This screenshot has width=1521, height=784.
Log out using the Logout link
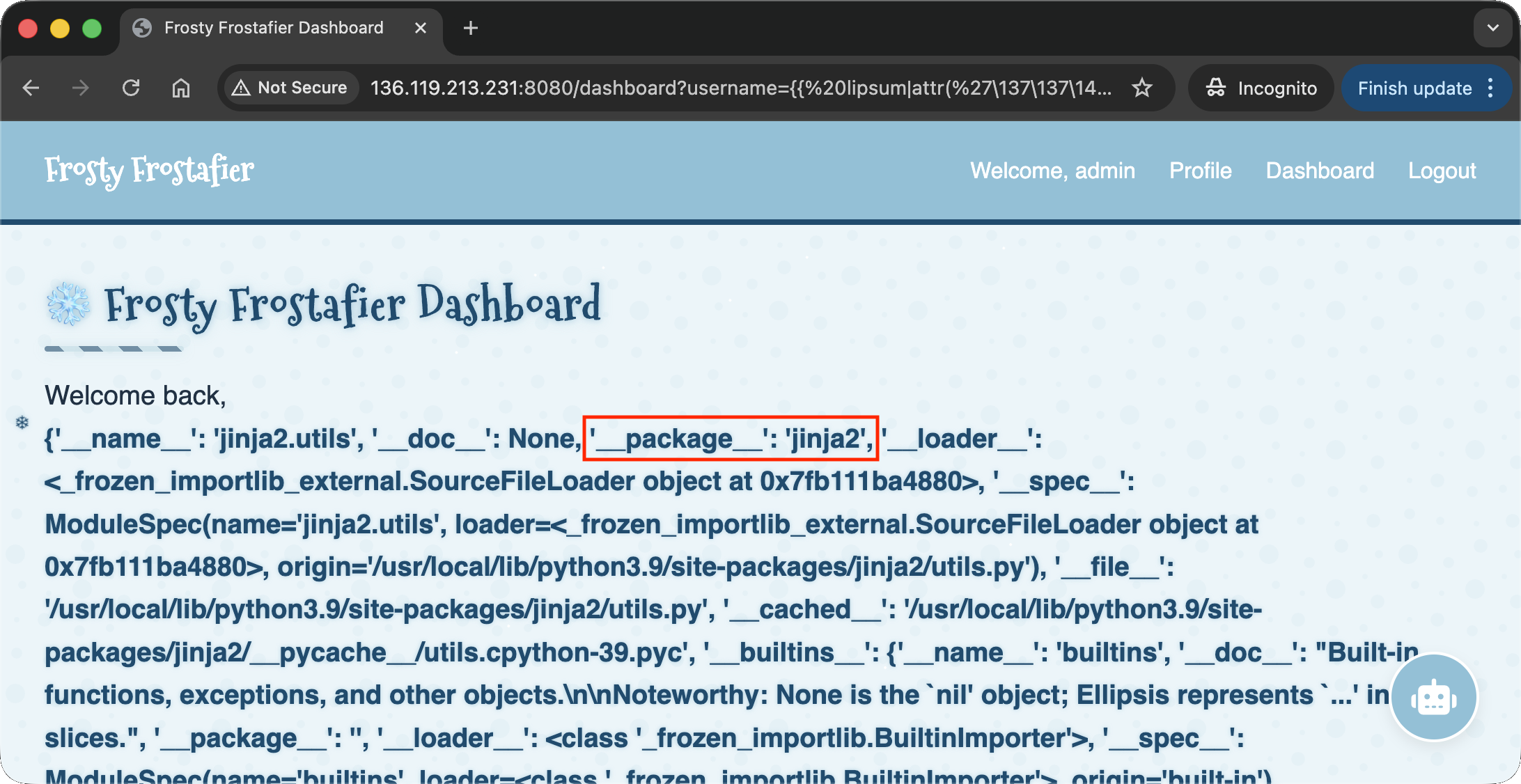point(1442,171)
